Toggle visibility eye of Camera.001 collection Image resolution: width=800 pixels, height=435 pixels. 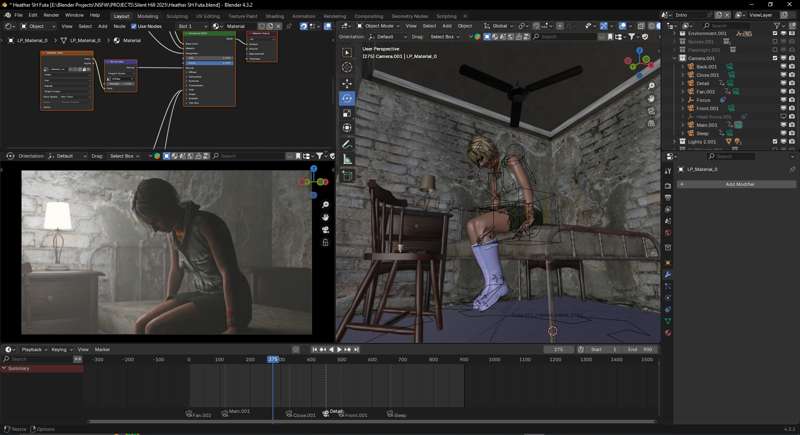(x=783, y=58)
